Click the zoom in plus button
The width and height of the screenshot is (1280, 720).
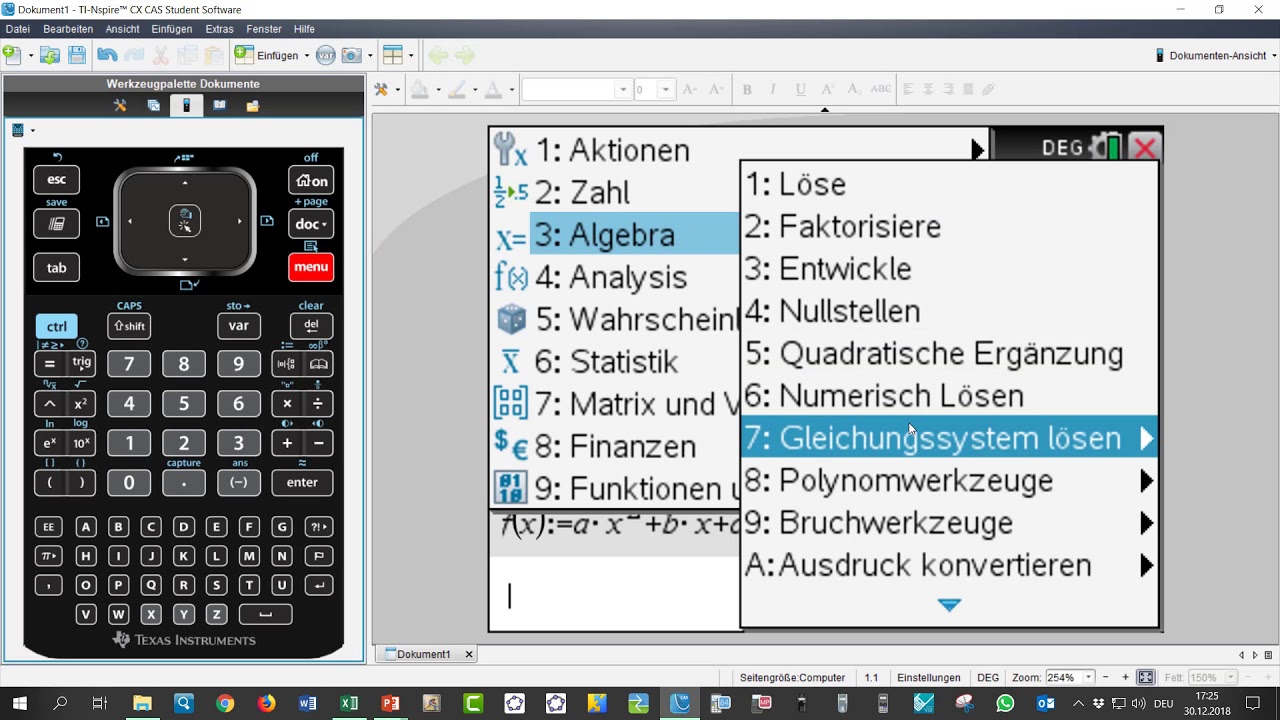pyautogui.click(x=1126, y=677)
